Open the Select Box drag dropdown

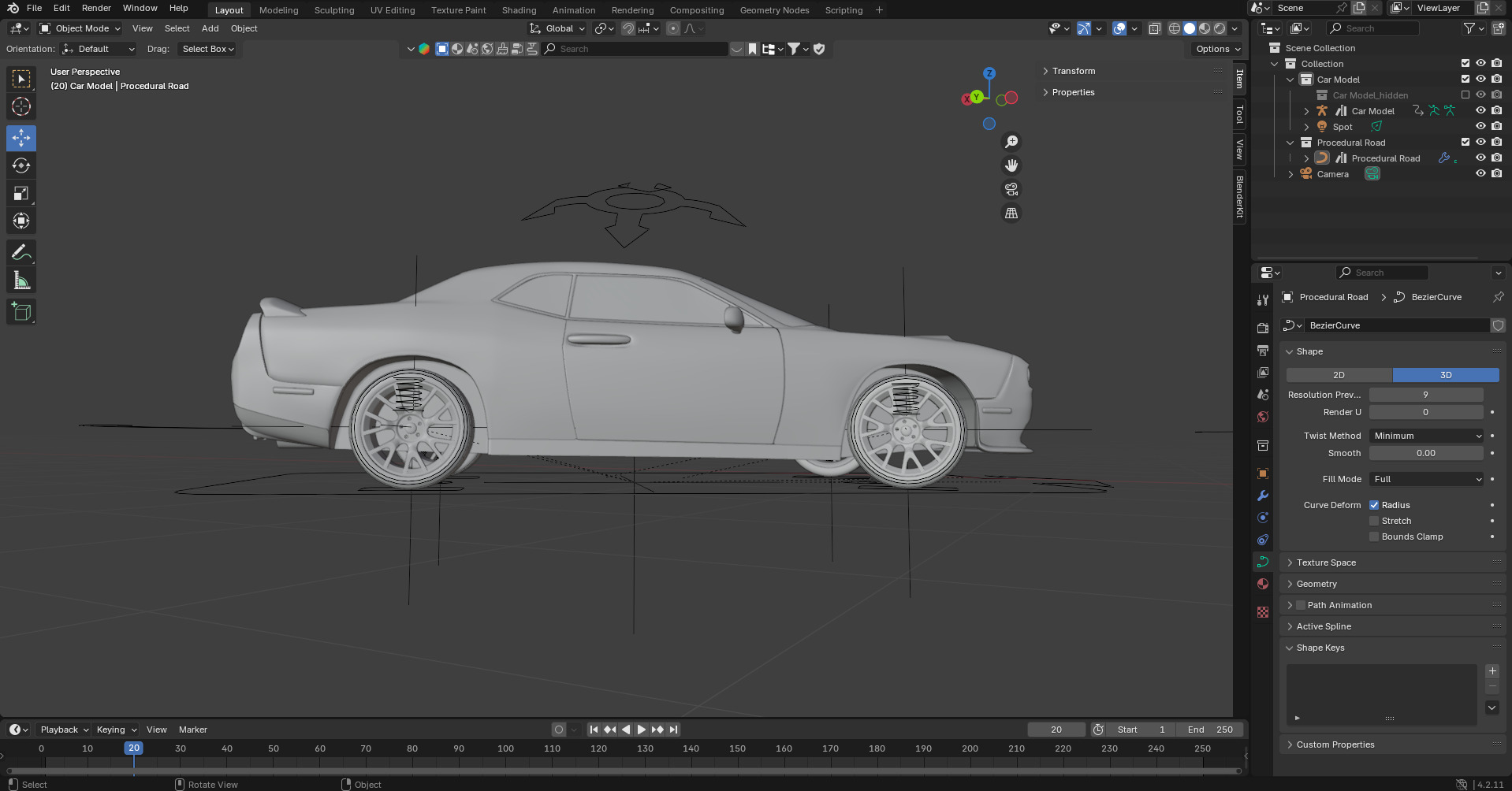coord(208,49)
